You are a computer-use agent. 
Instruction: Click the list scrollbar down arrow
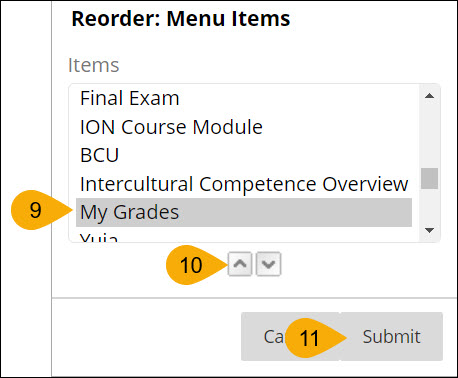point(429,230)
